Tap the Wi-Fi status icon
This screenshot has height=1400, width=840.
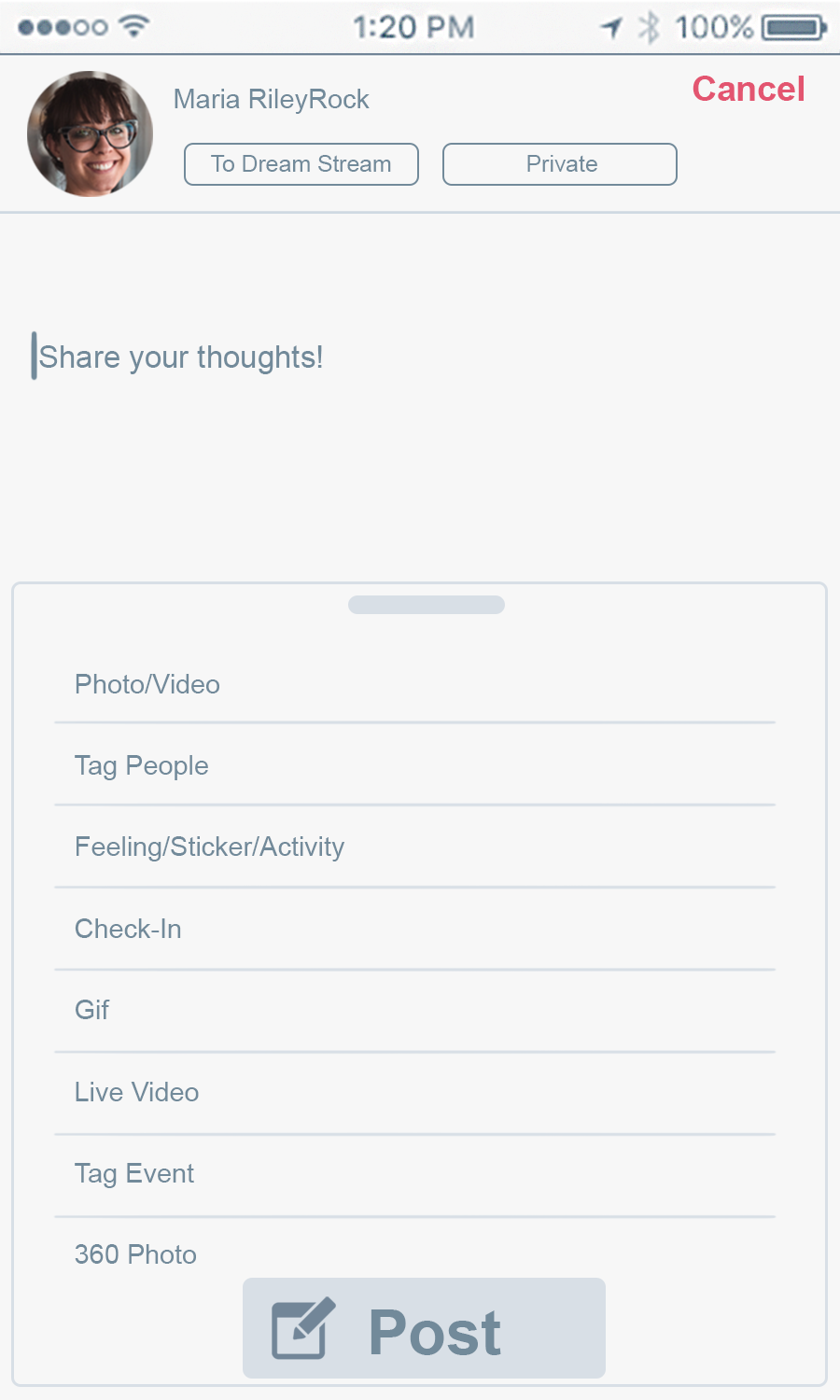pyautogui.click(x=135, y=26)
